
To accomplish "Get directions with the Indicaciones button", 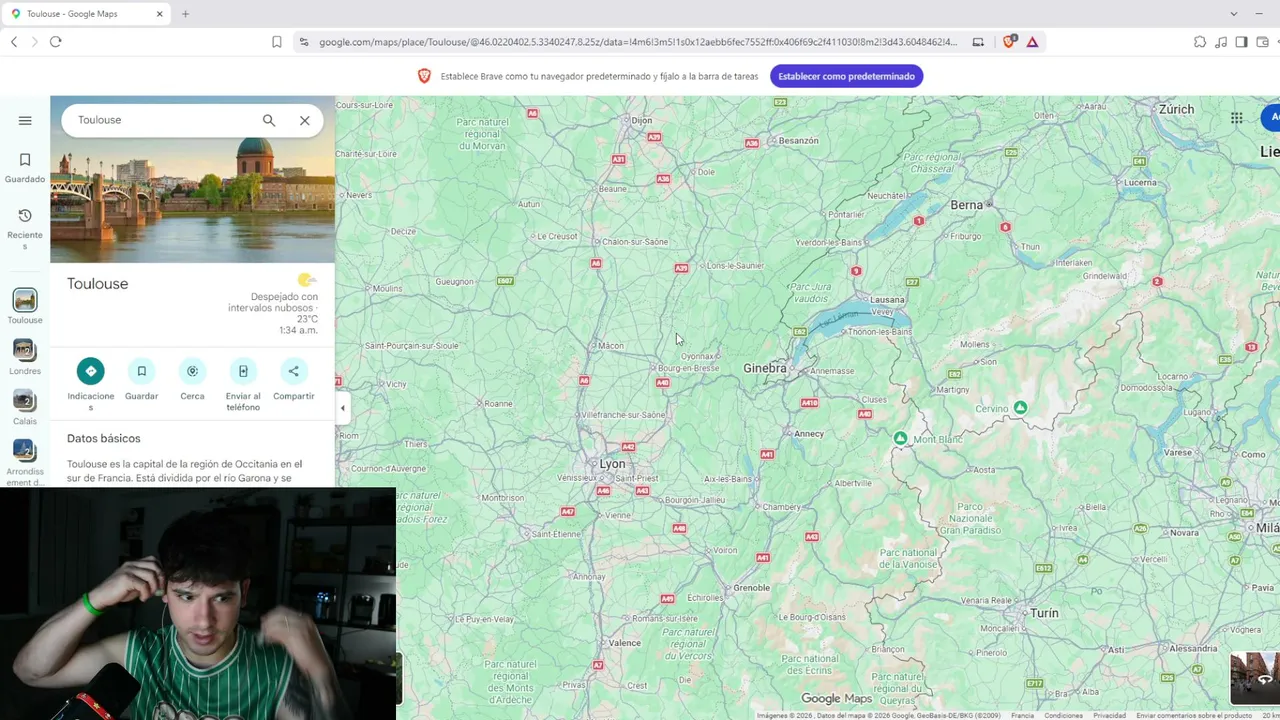I will 91,384.
